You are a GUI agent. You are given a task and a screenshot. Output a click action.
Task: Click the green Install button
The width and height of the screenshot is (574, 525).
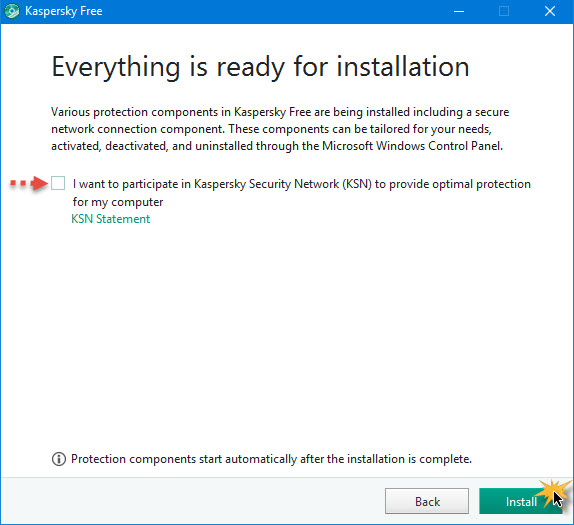(x=521, y=501)
